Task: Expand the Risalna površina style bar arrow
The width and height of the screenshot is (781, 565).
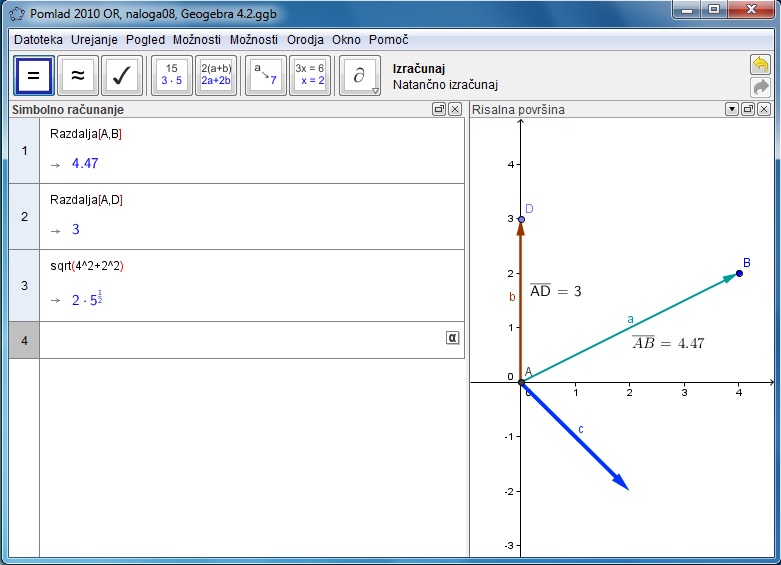Action: click(x=732, y=110)
